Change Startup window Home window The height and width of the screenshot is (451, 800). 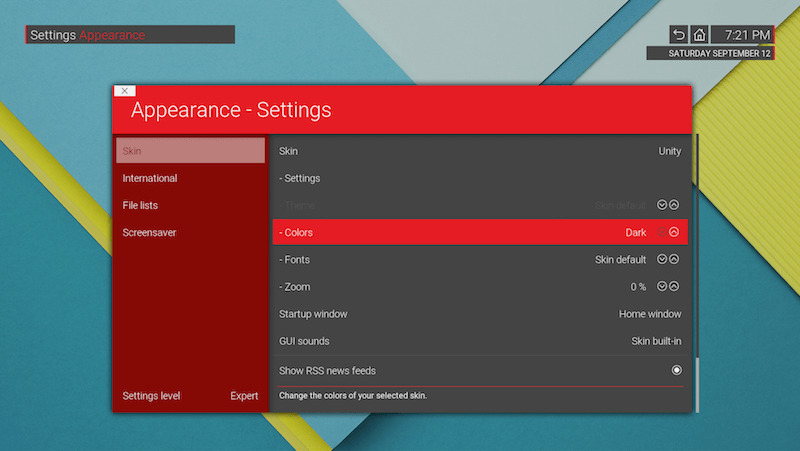pos(480,314)
